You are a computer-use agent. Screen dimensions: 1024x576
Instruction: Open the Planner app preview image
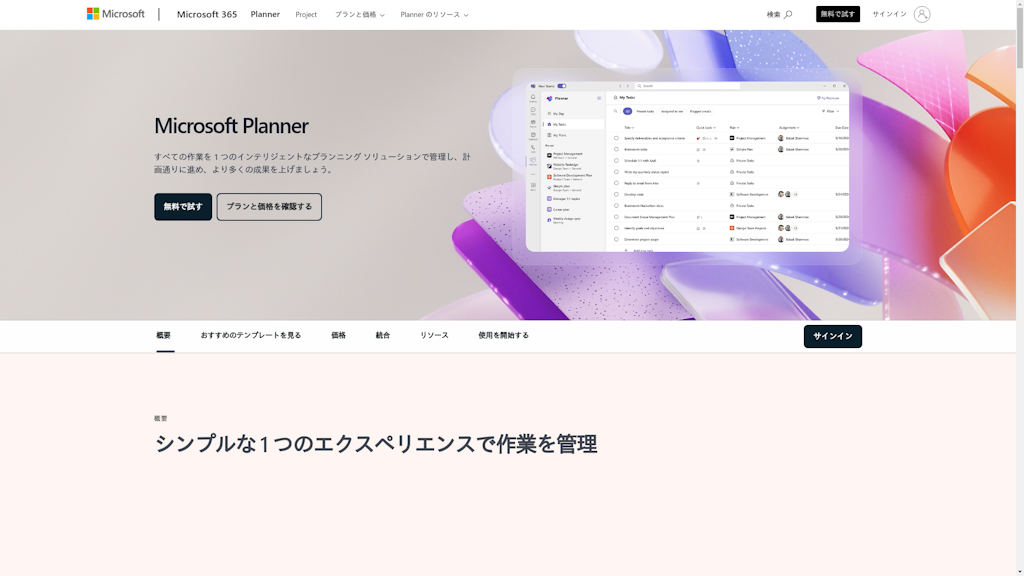click(687, 167)
